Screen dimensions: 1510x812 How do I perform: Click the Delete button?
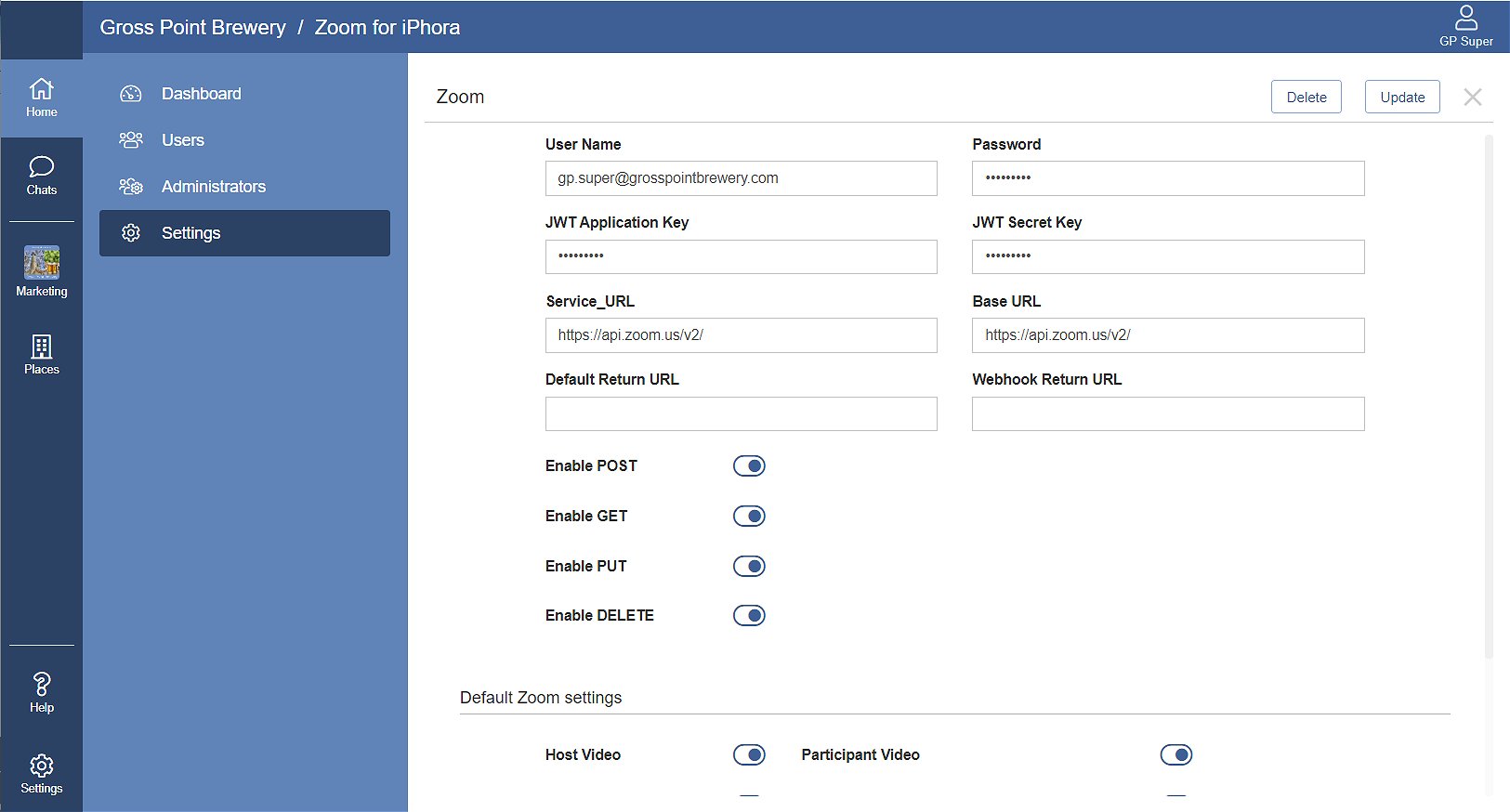1306,97
